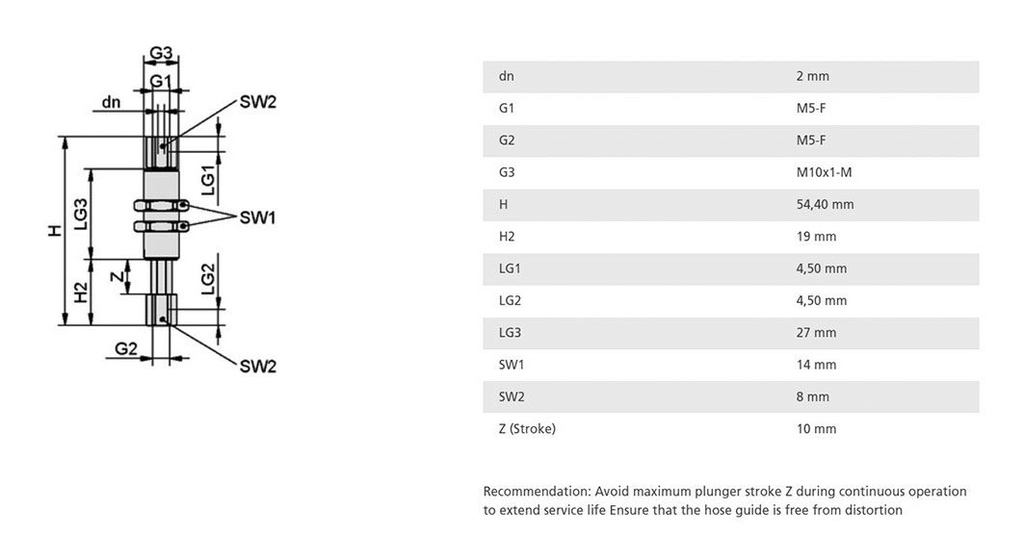
Task: Click the H value 54,40 mm
Action: pyautogui.click(x=825, y=204)
